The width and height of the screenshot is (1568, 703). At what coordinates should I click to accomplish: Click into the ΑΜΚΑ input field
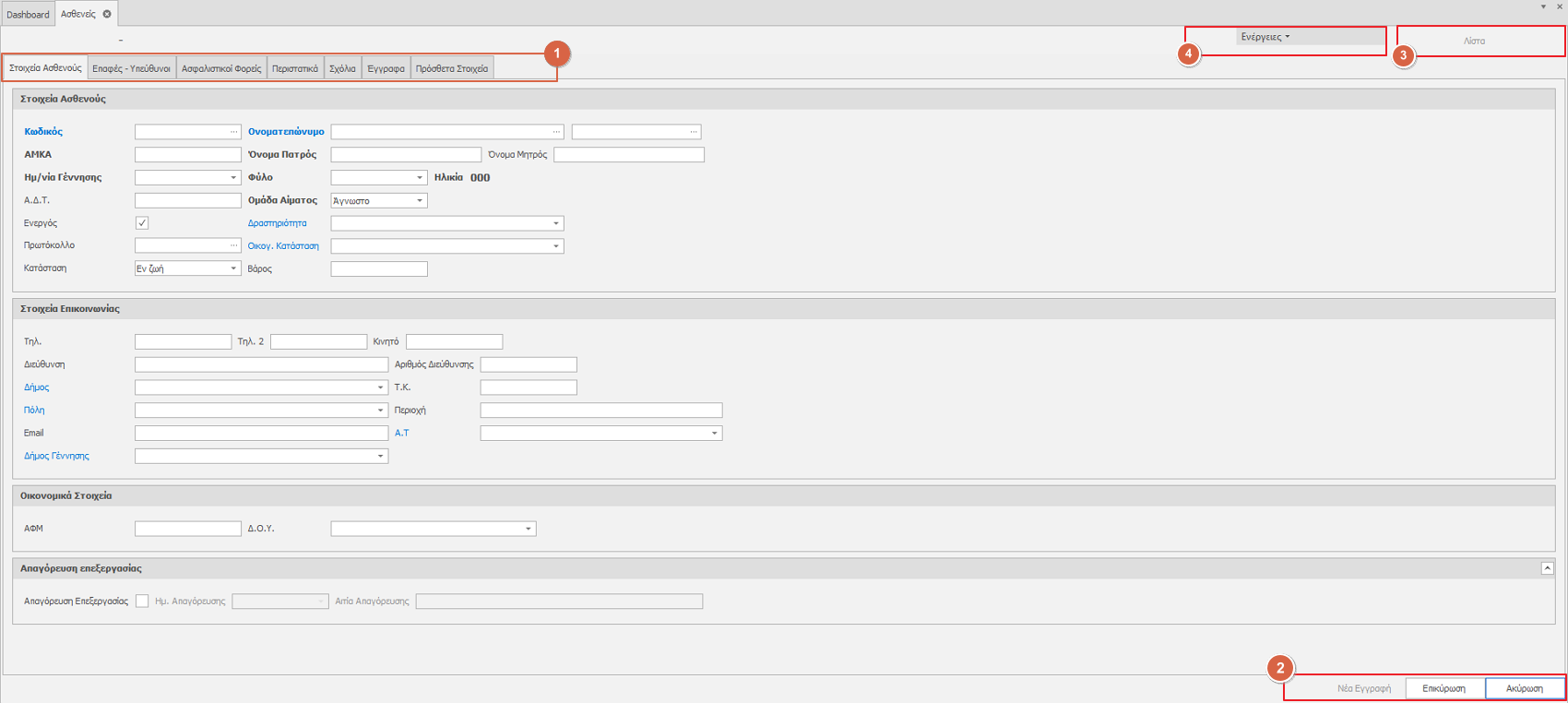coord(187,155)
